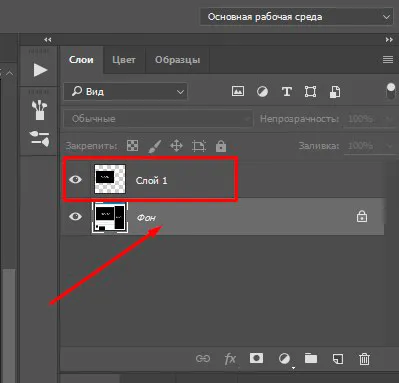Filter layers by text type
This screenshot has width=399, height=383.
point(287,91)
